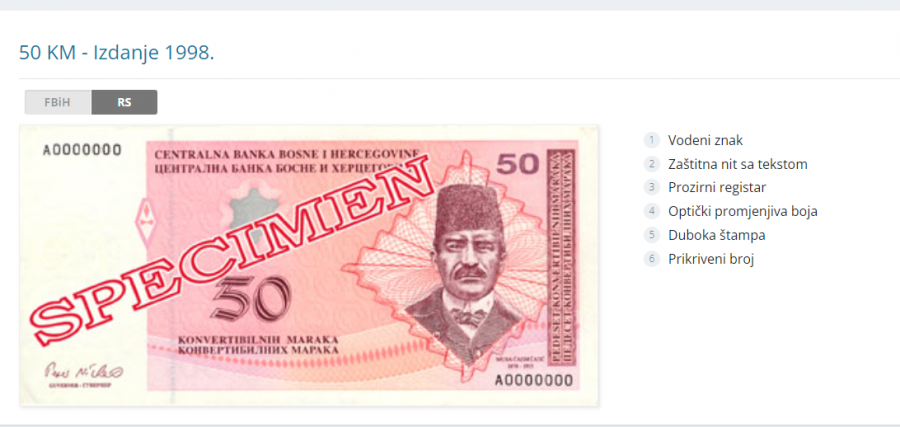The height and width of the screenshot is (427, 900).
Task: Click the purple 50 in banknote's upper corner
Action: (518, 165)
